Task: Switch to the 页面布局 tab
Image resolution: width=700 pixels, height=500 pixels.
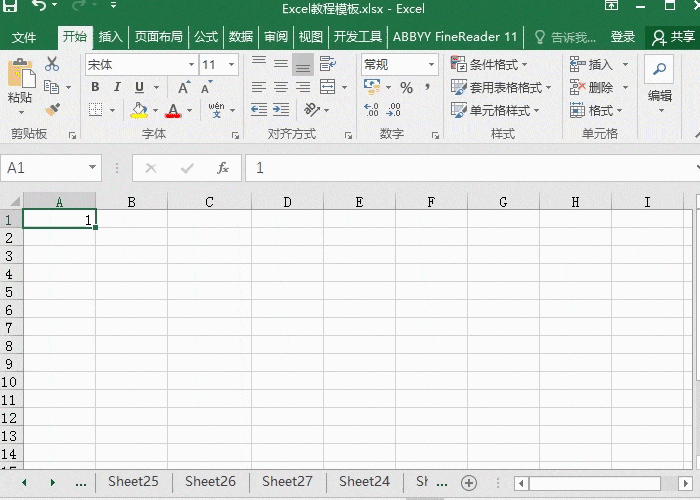Action: pos(158,37)
